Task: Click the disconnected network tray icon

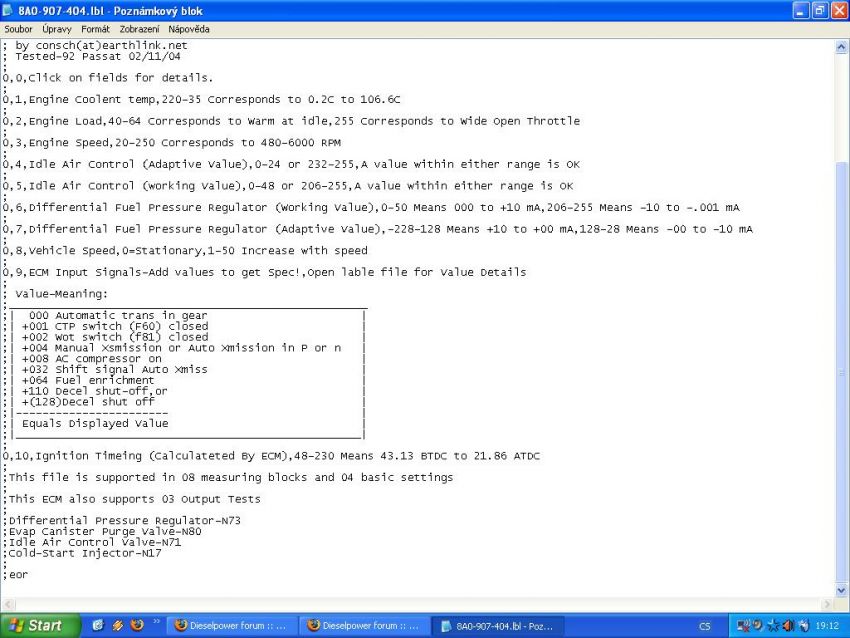Action: (743, 626)
